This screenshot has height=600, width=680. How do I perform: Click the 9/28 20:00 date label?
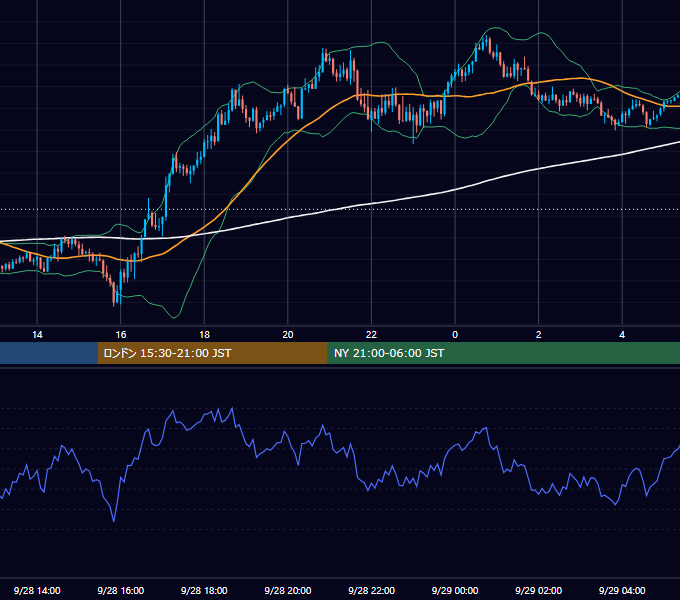(288, 590)
